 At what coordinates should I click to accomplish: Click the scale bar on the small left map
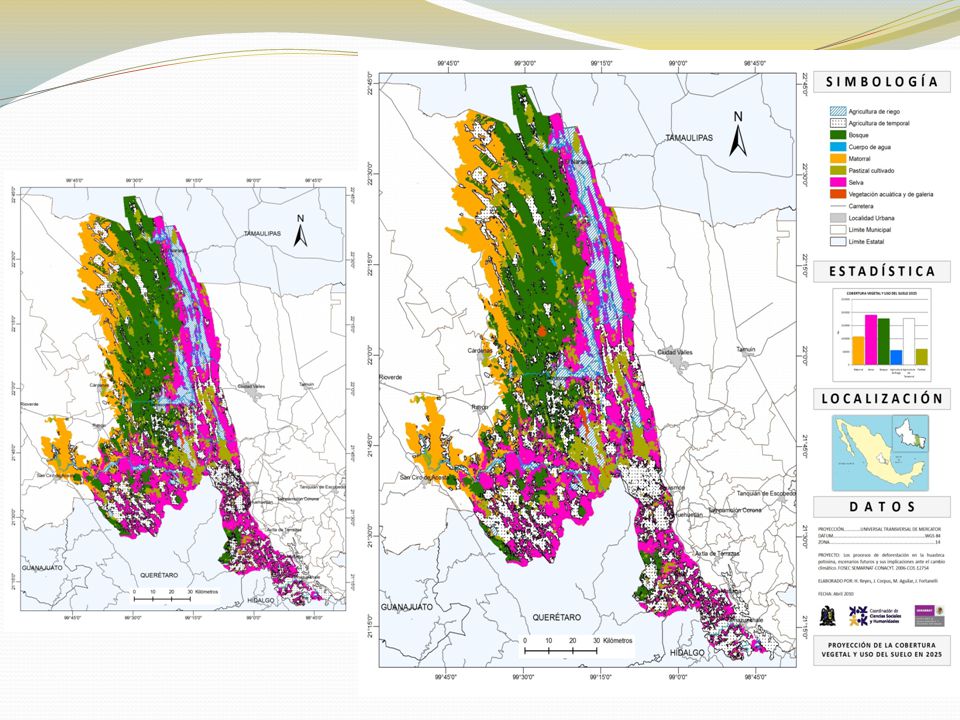pos(162,598)
